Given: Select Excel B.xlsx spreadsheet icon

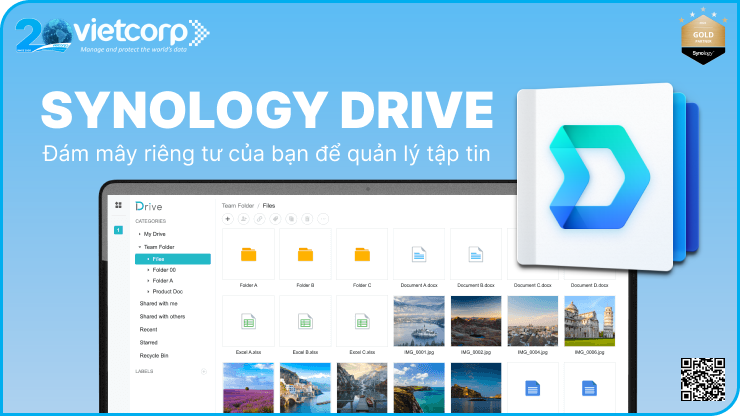Looking at the screenshot, I should 305,322.
